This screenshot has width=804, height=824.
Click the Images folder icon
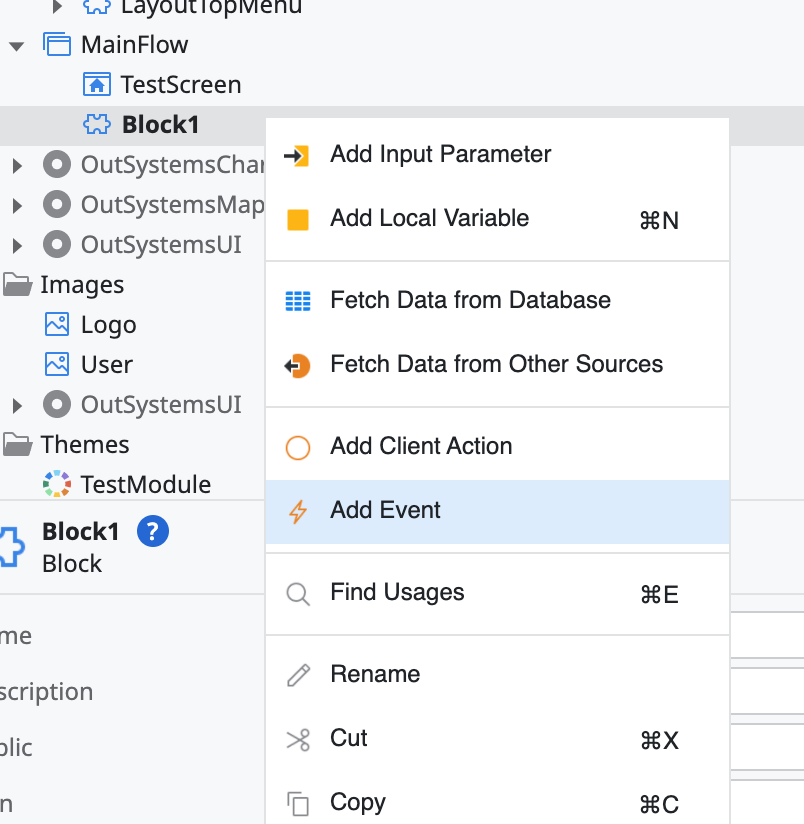[x=17, y=285]
